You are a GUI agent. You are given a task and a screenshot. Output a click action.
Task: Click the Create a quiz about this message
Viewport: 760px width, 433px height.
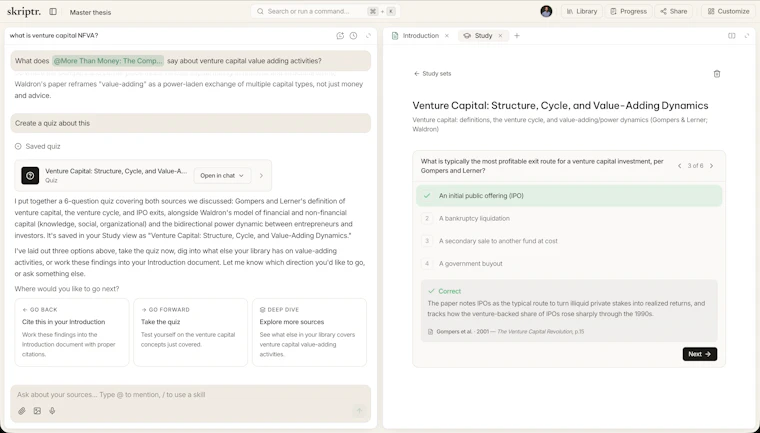(190, 123)
